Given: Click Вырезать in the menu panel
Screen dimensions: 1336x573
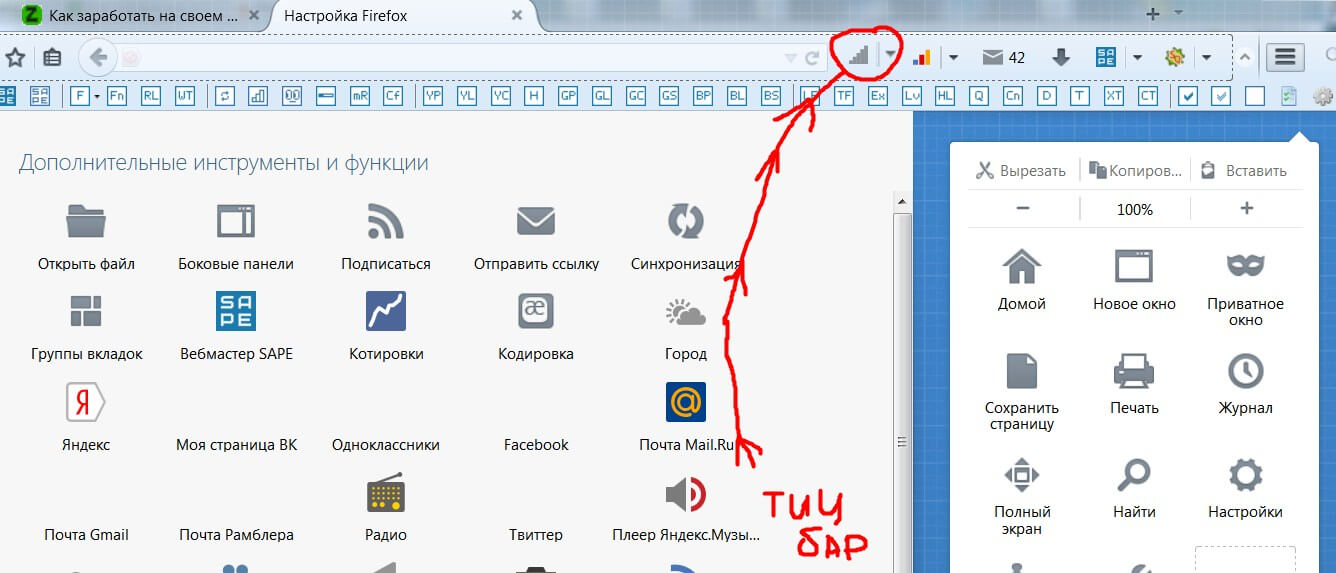Looking at the screenshot, I should pos(1021,171).
